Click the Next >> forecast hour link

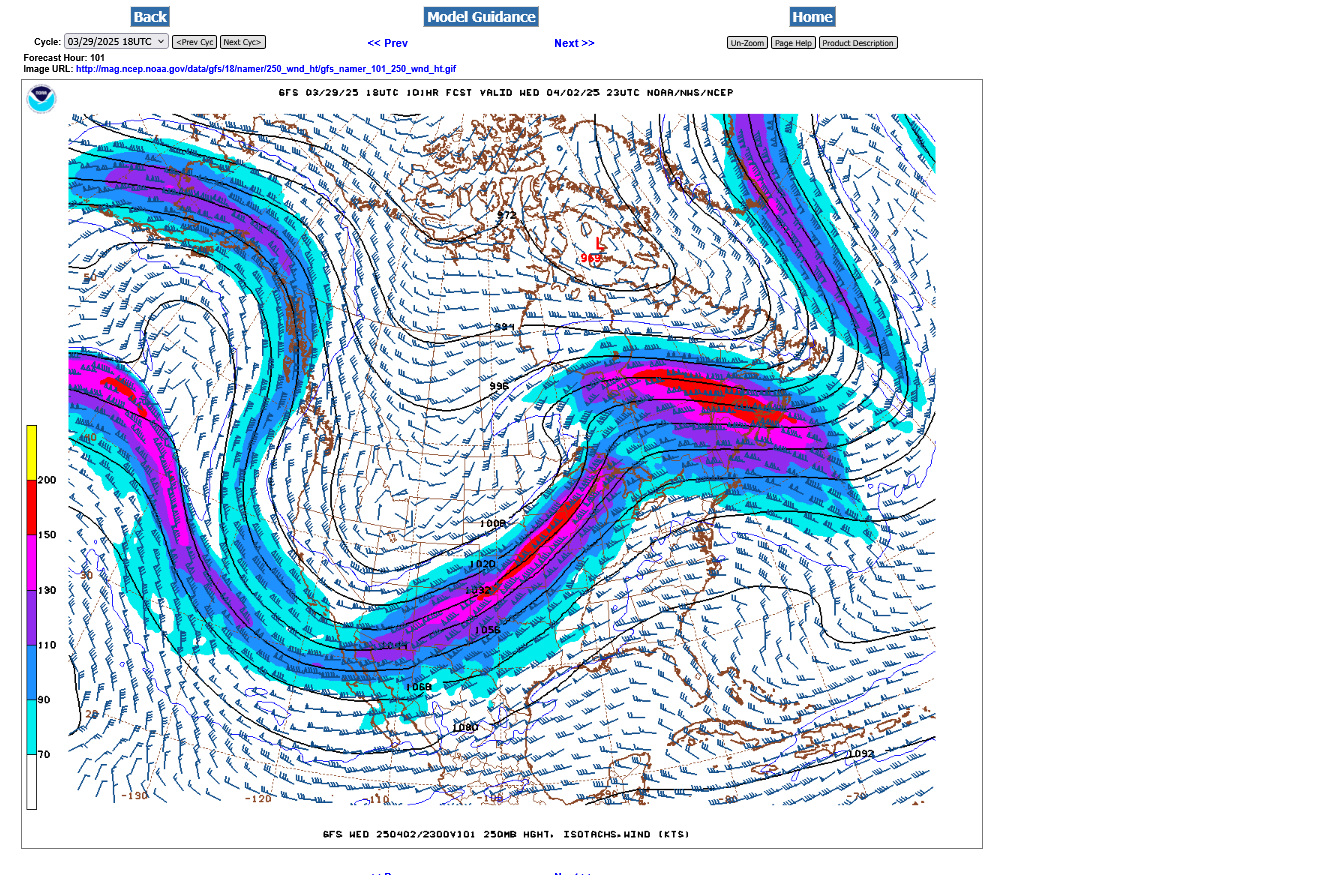coord(574,43)
